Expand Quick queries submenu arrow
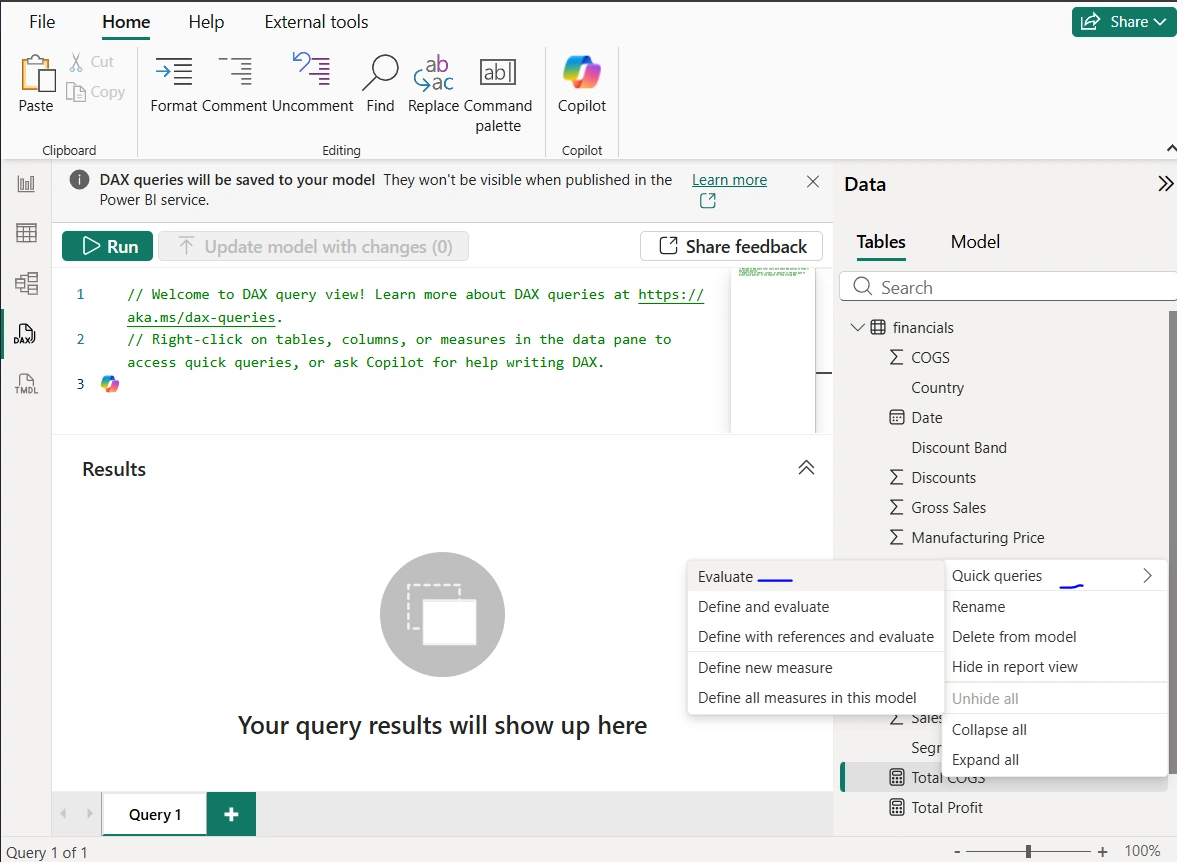This screenshot has width=1177, height=862. 1147,576
